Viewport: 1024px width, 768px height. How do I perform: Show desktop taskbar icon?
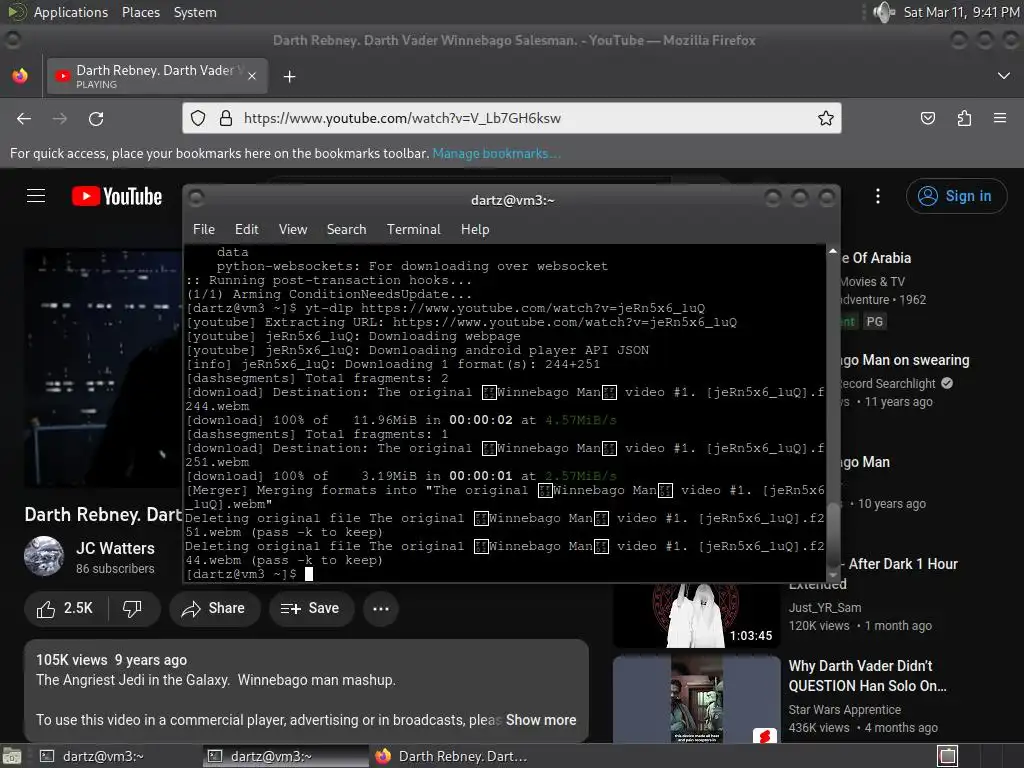(12, 756)
